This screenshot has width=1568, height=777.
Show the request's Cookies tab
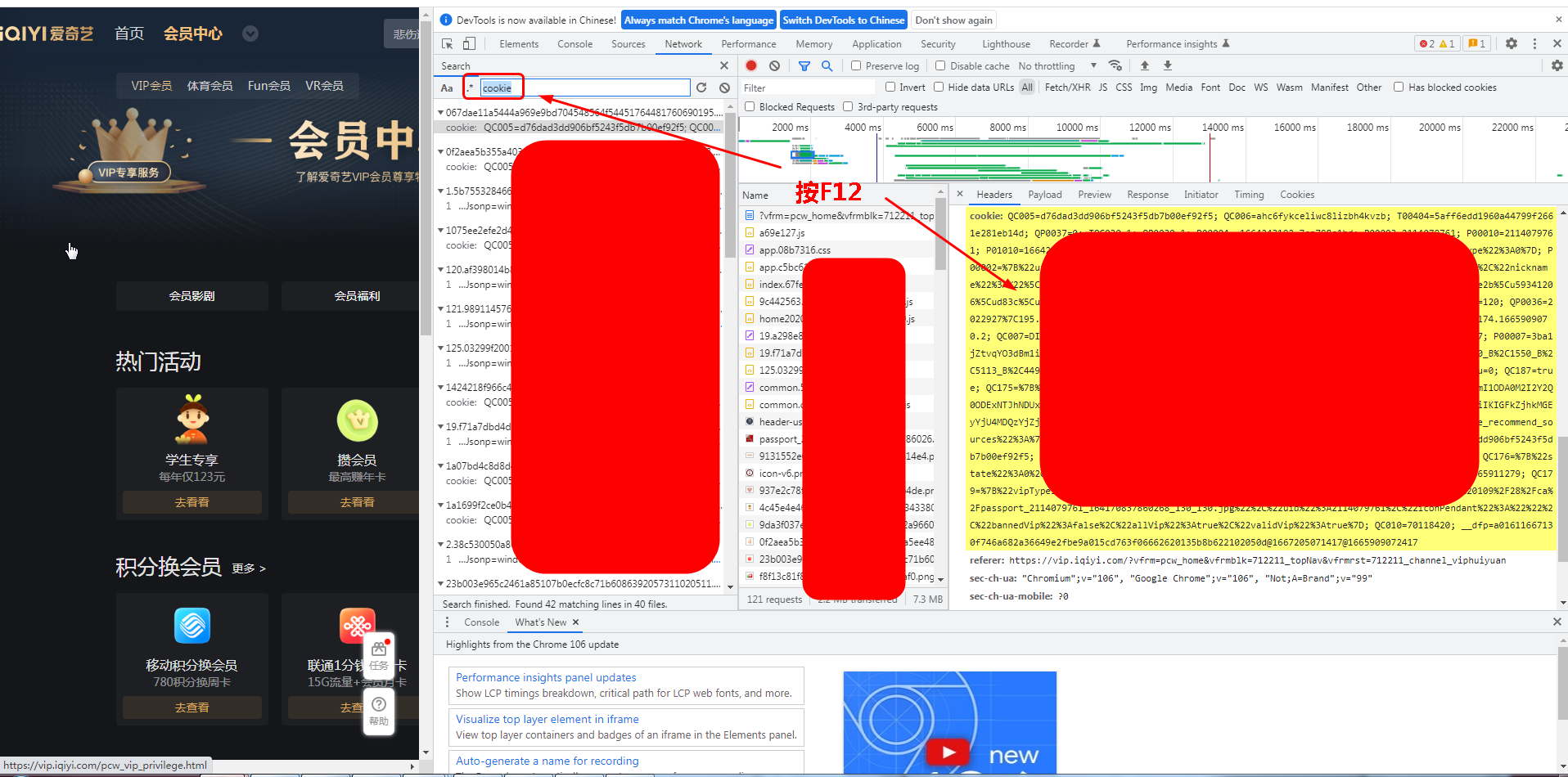1297,195
